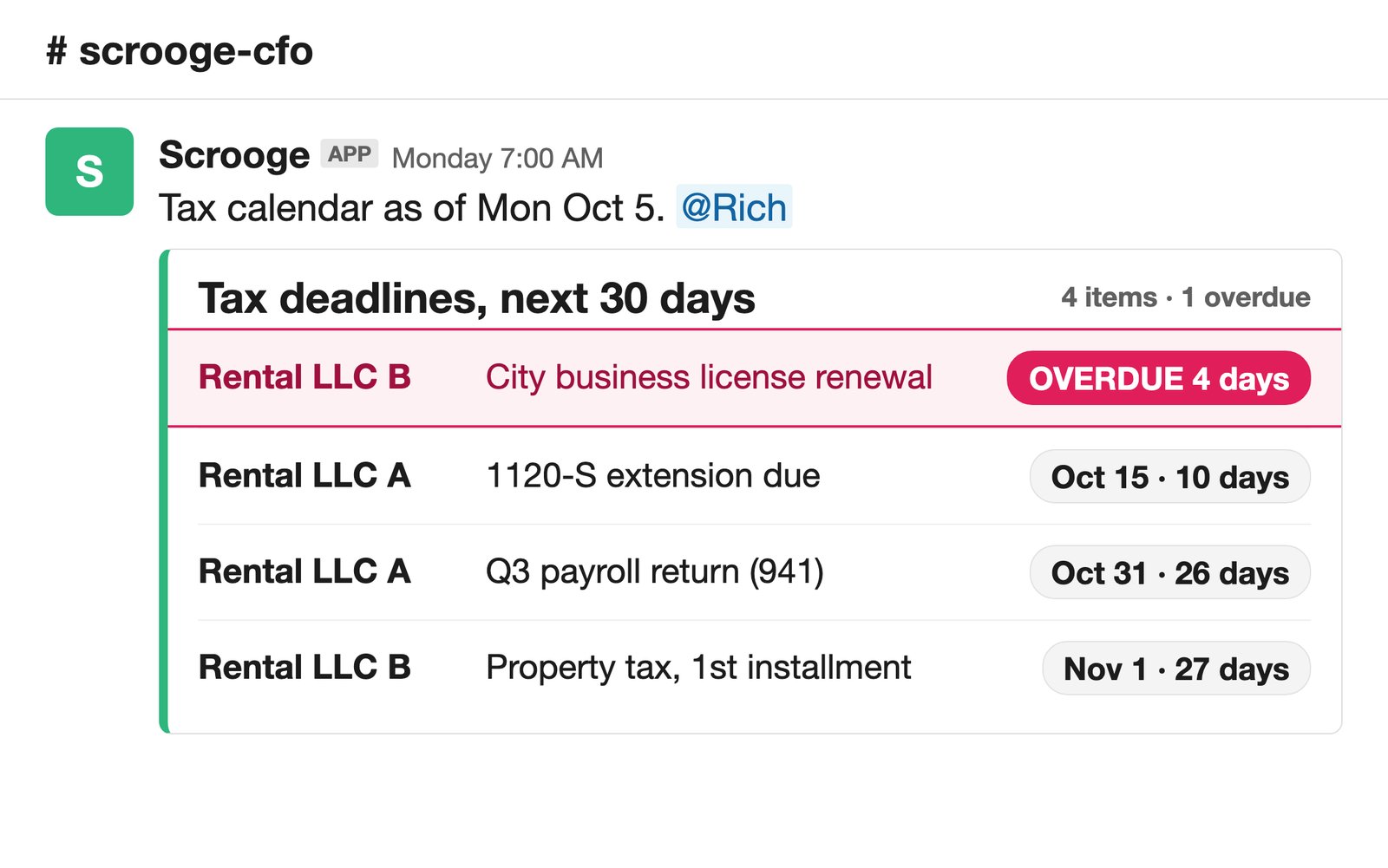Select the Oct 31 · 26 days pill
The width and height of the screenshot is (1388, 868).
[1169, 572]
